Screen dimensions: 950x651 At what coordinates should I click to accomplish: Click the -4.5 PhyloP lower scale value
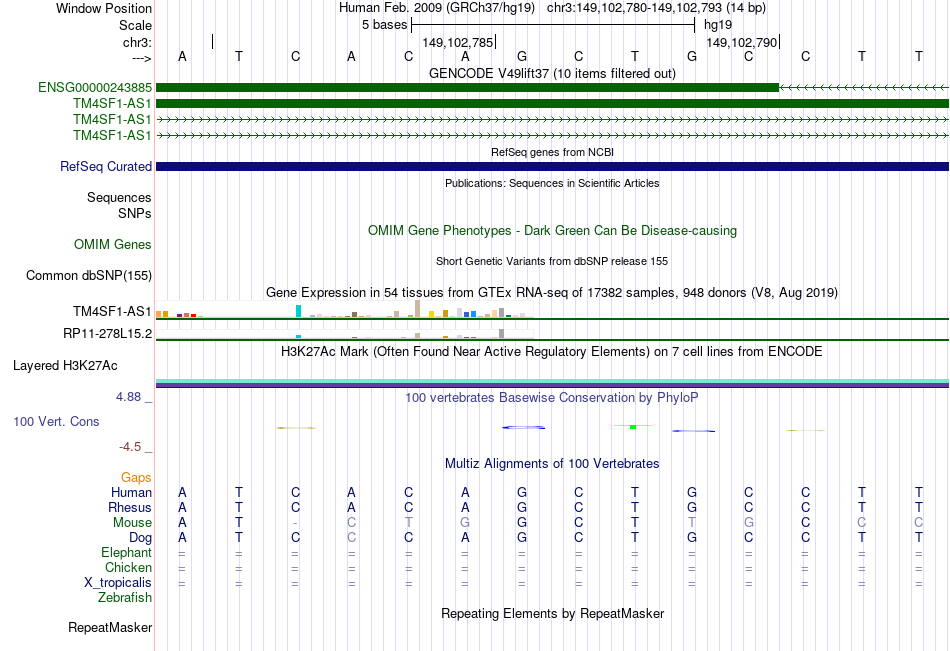pyautogui.click(x=130, y=447)
